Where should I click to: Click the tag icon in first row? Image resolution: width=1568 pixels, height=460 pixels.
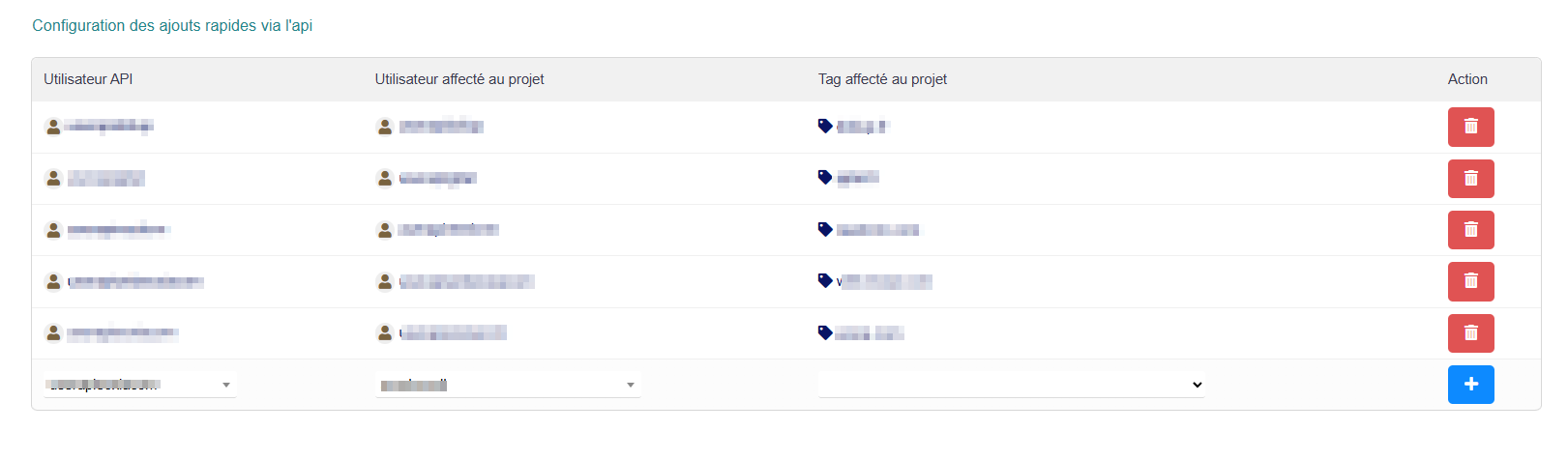click(825, 126)
